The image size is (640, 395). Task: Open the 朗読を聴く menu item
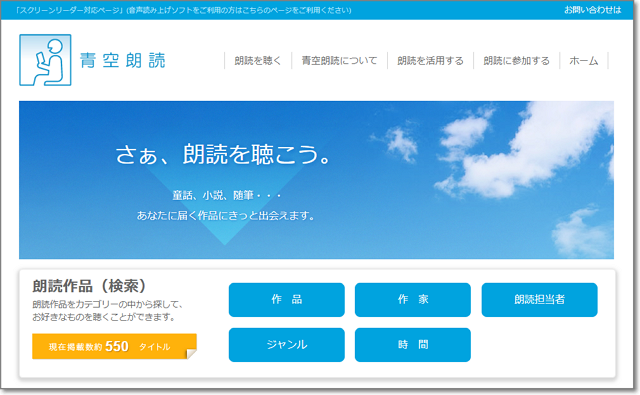[258, 61]
